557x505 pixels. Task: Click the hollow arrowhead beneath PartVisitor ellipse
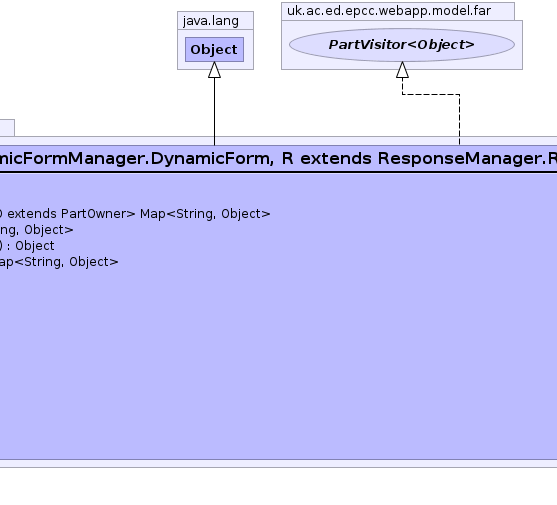coord(402,70)
